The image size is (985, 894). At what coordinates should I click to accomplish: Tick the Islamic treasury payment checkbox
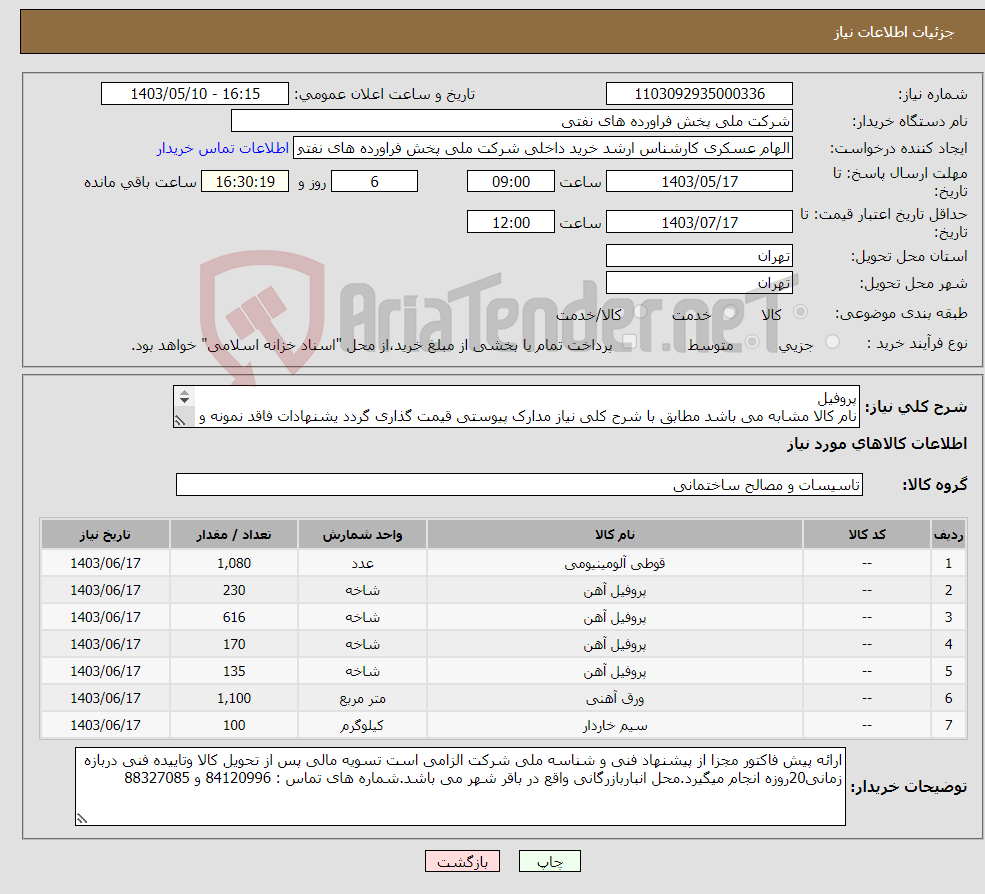click(x=629, y=342)
